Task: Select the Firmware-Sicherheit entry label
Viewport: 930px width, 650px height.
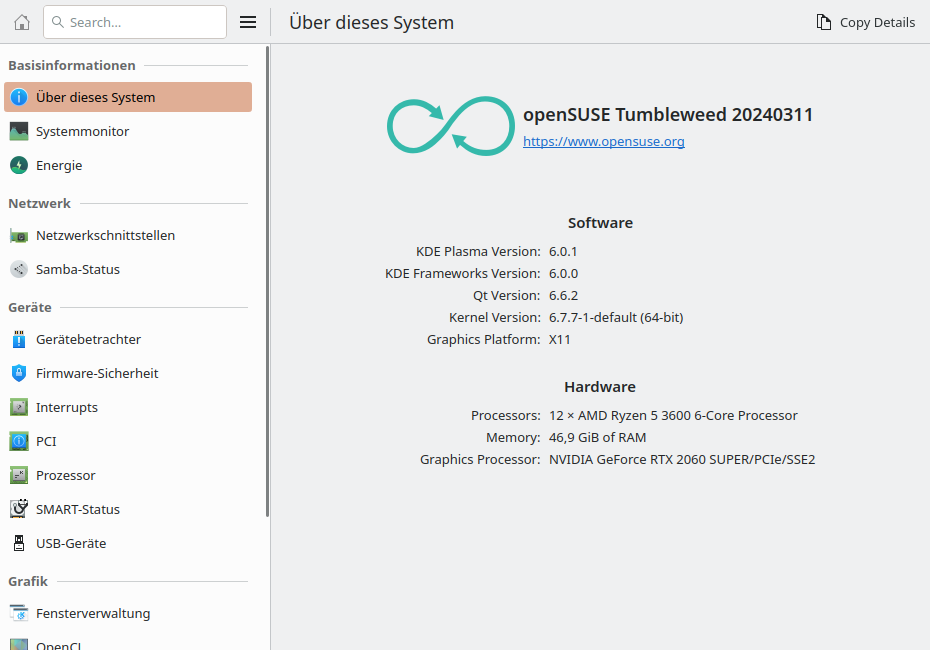Action: pyautogui.click(x=97, y=373)
